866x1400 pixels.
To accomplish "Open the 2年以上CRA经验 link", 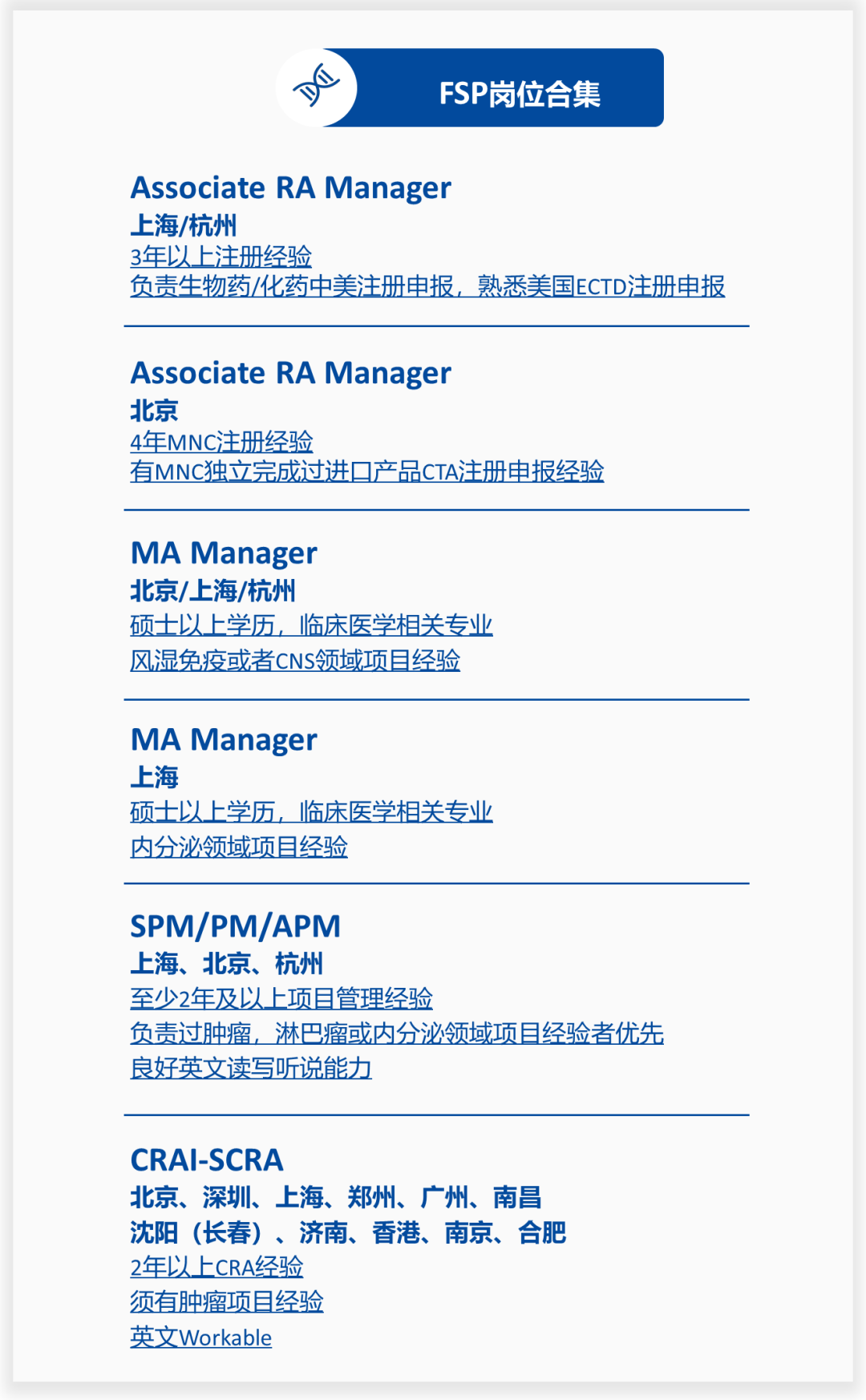I will point(216,1267).
